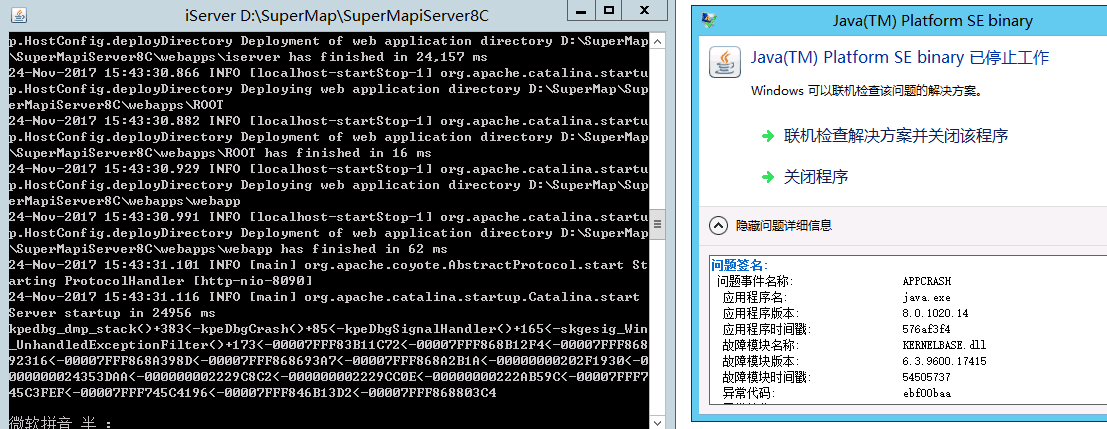This screenshot has height=429, width=1107.
Task: Click the 'Windows 可以联机检查该问题的解决方案' message
Action: point(867,90)
